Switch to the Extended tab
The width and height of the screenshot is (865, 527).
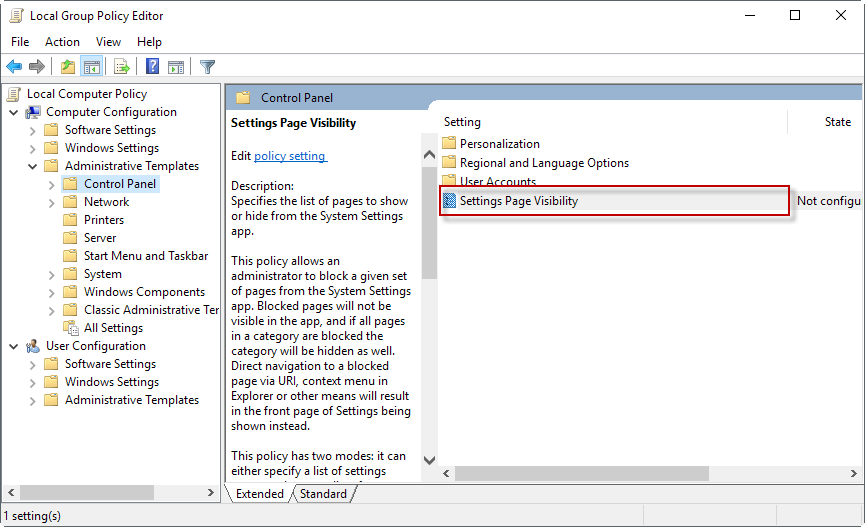click(x=259, y=493)
